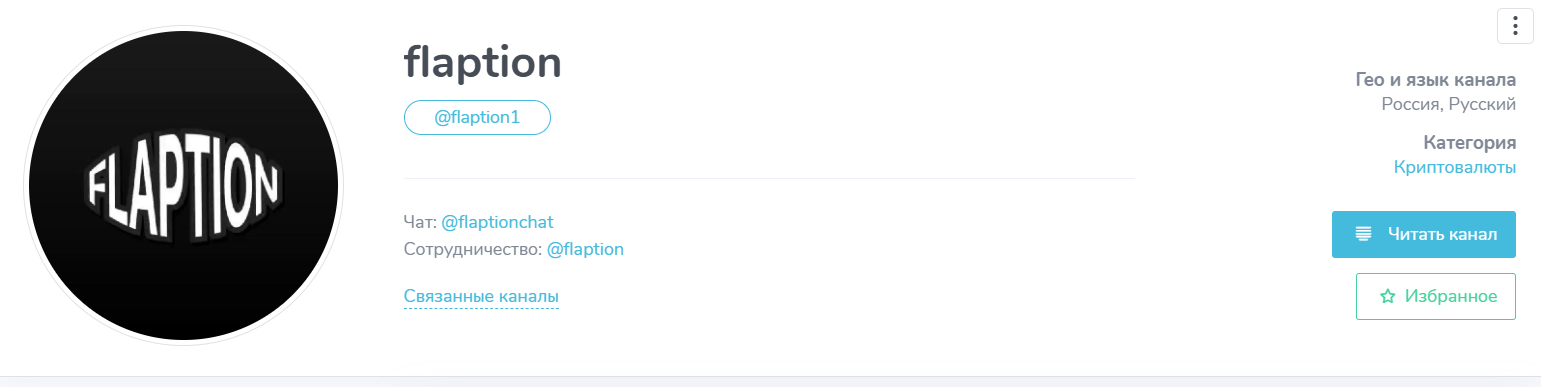Click the Чат: label text
The image size is (1541, 387).
[x=420, y=221]
